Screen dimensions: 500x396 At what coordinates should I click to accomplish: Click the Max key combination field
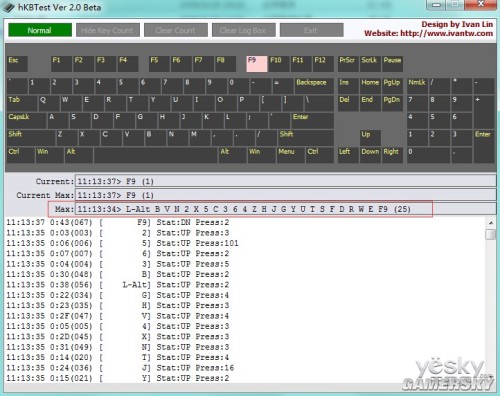[285, 209]
